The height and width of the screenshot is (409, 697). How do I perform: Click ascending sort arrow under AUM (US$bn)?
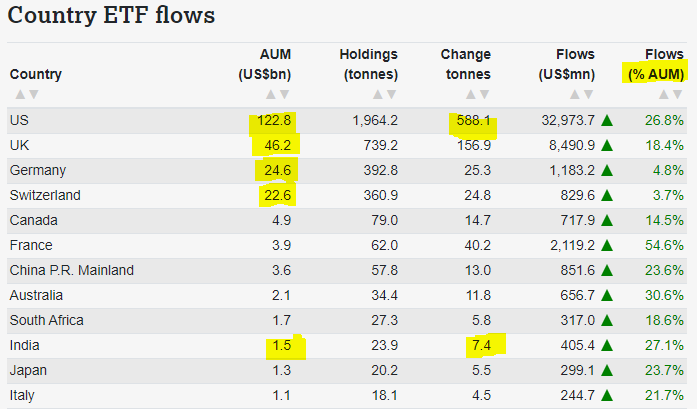click(x=269, y=95)
